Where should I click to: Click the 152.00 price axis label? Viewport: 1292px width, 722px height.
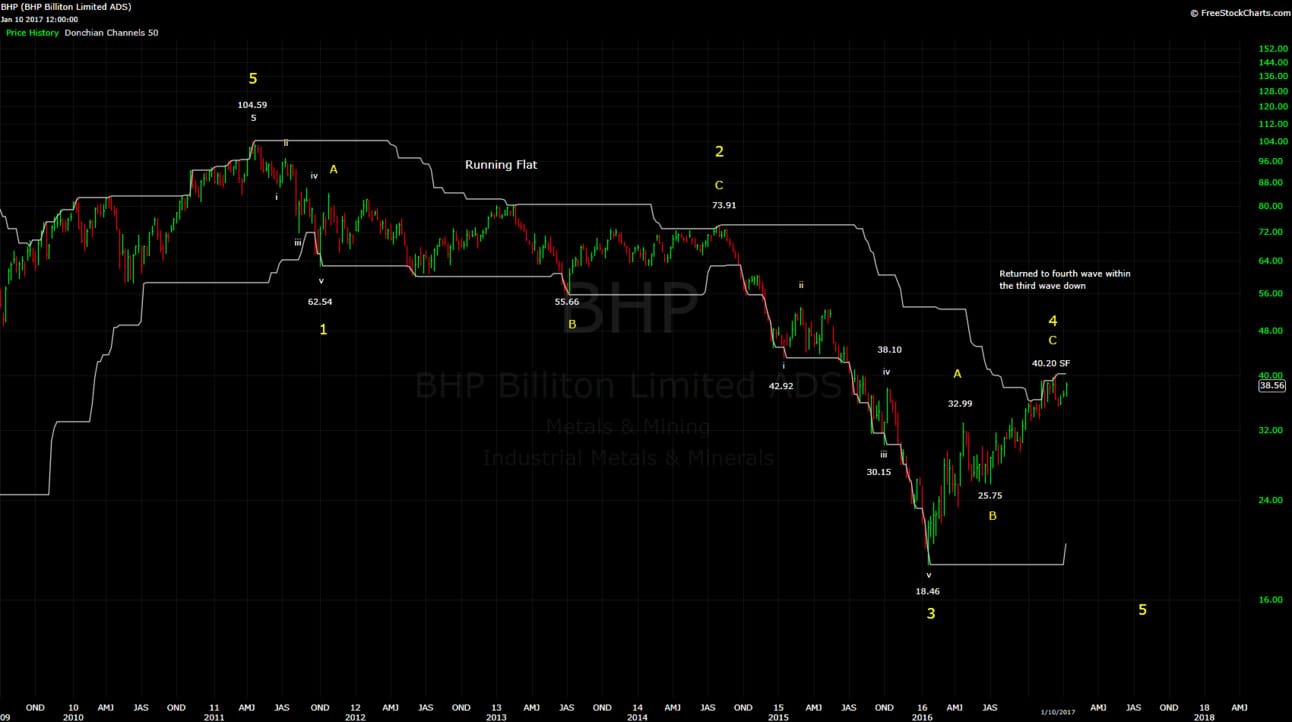coord(1272,48)
